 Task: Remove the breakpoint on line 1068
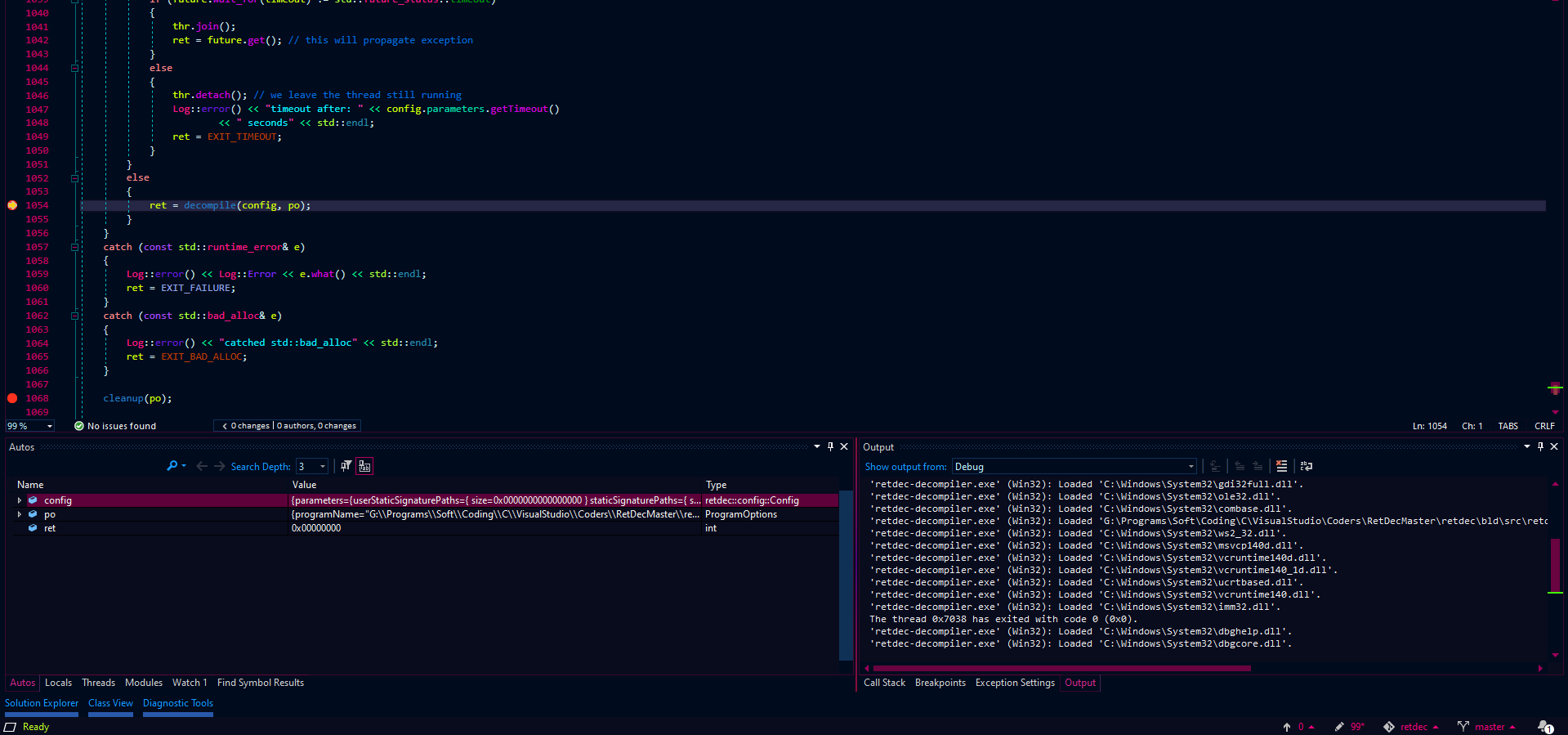(x=12, y=398)
